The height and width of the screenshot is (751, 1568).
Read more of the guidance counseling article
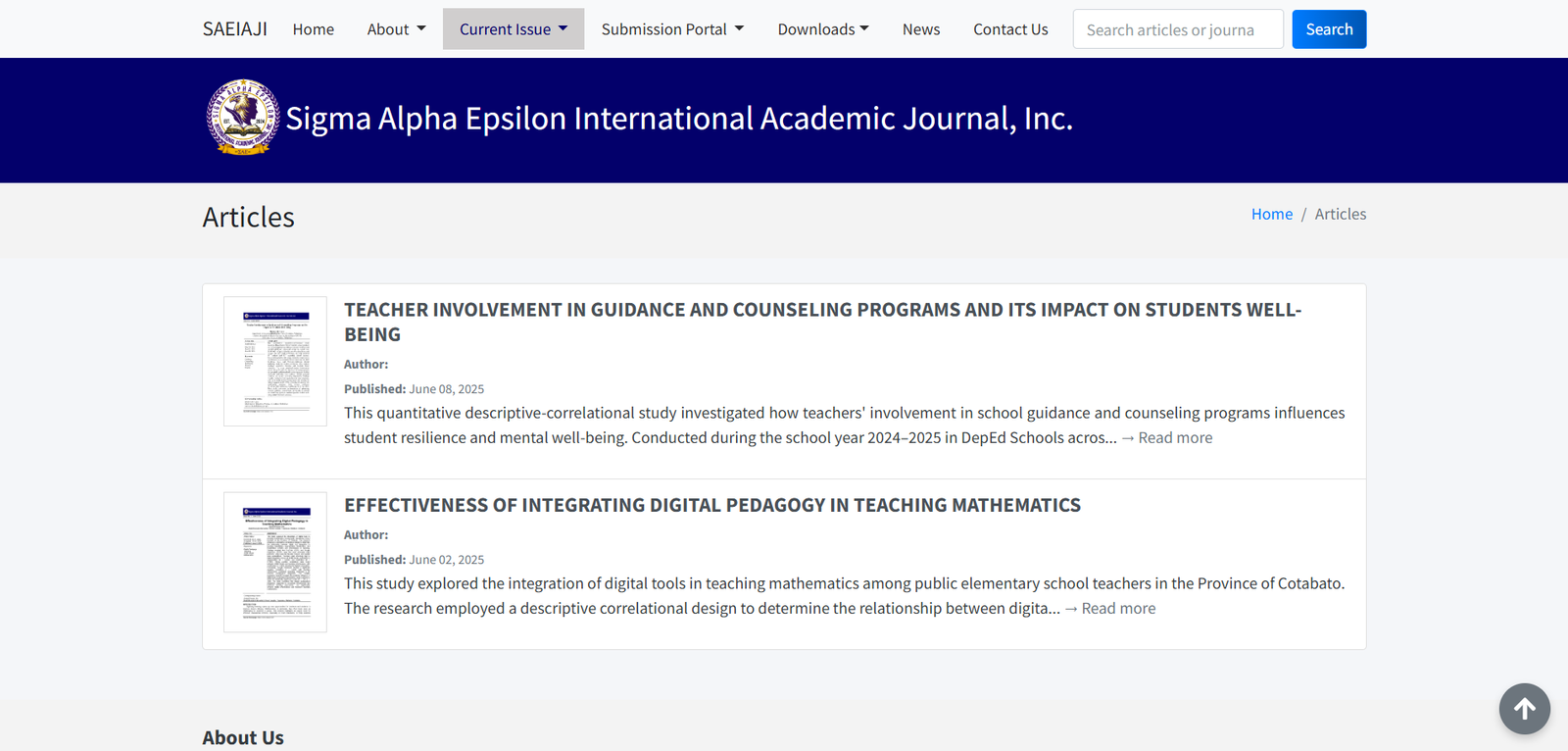pos(1174,438)
